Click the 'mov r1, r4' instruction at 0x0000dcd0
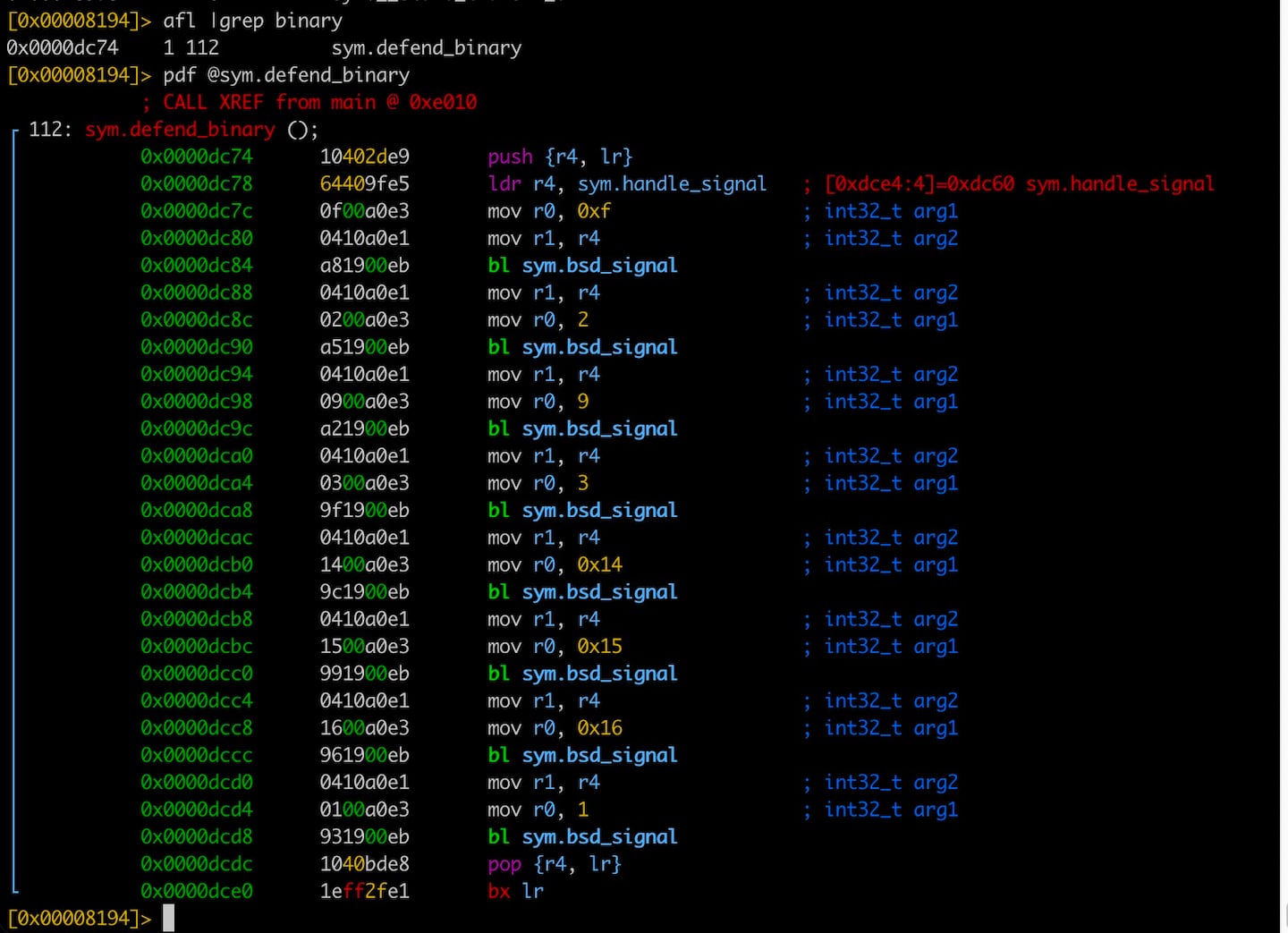Screen dimensions: 1288x933 (543, 783)
